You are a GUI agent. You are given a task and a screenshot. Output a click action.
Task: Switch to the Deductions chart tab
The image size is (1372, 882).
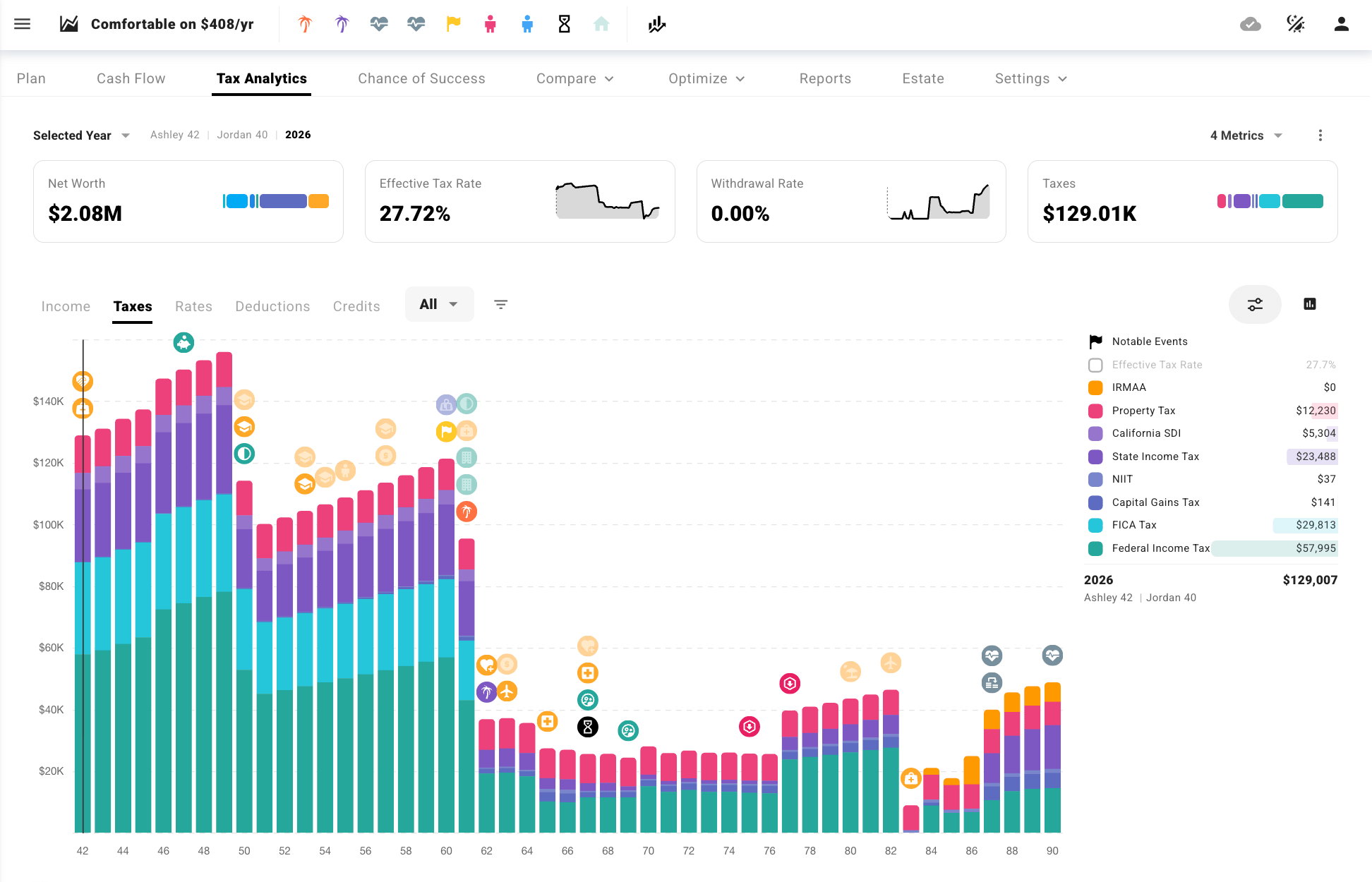click(272, 306)
